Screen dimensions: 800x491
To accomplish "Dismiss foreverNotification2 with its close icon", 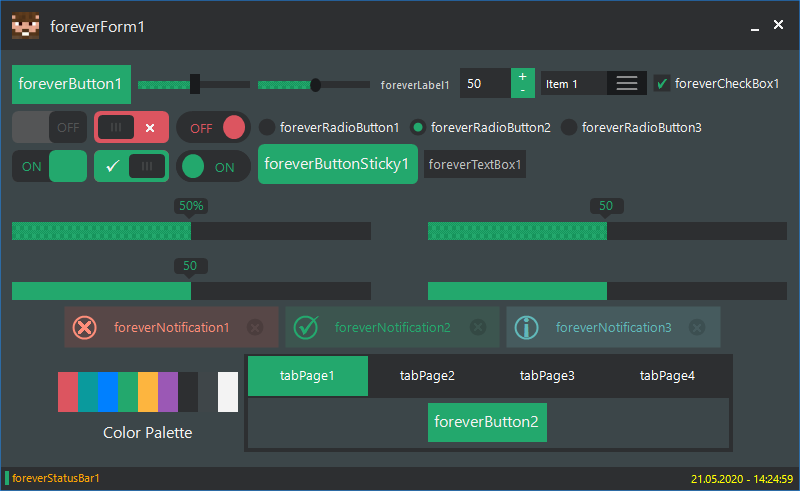I will click(x=478, y=327).
